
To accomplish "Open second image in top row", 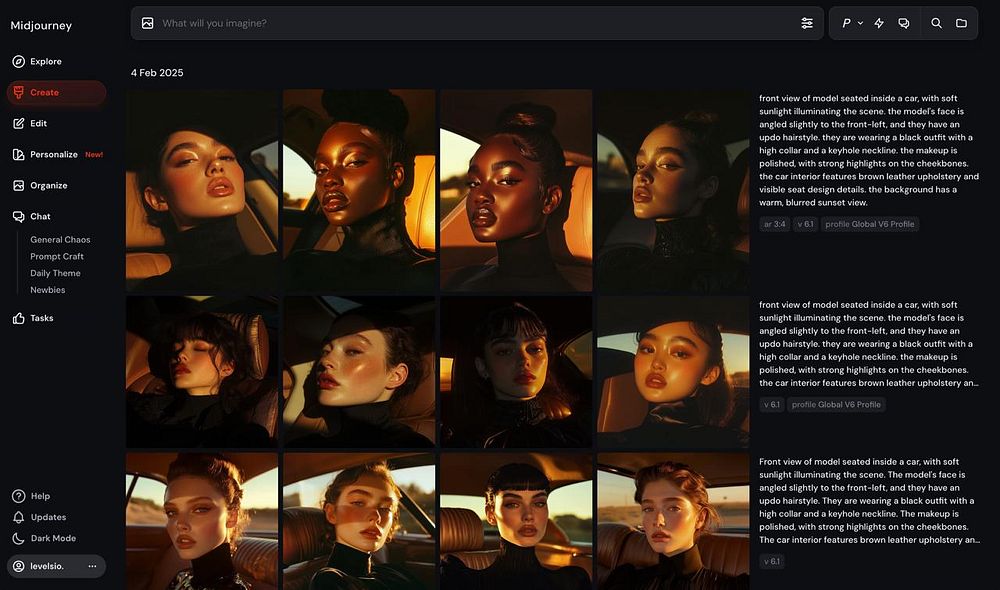I will pyautogui.click(x=359, y=190).
